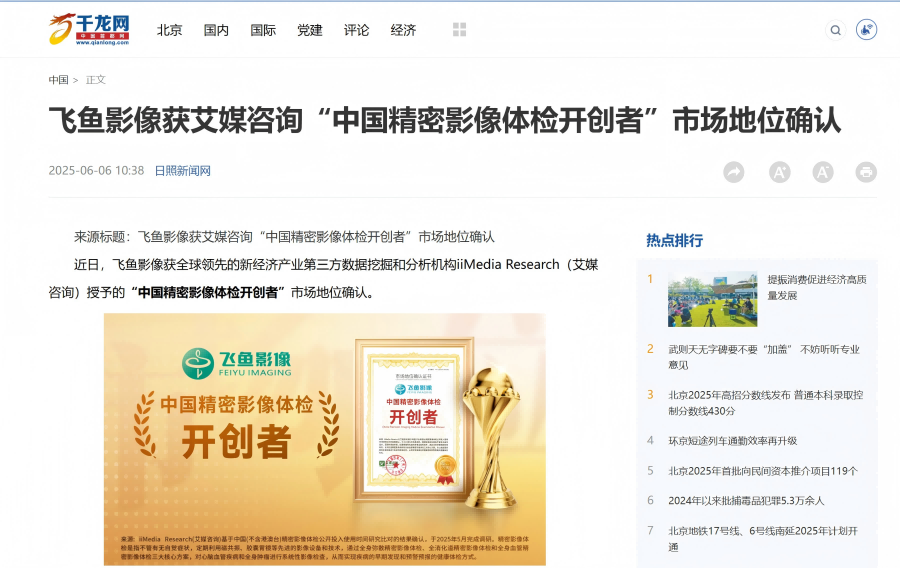Decrease font size with A- icon
The image size is (900, 568).
click(823, 172)
